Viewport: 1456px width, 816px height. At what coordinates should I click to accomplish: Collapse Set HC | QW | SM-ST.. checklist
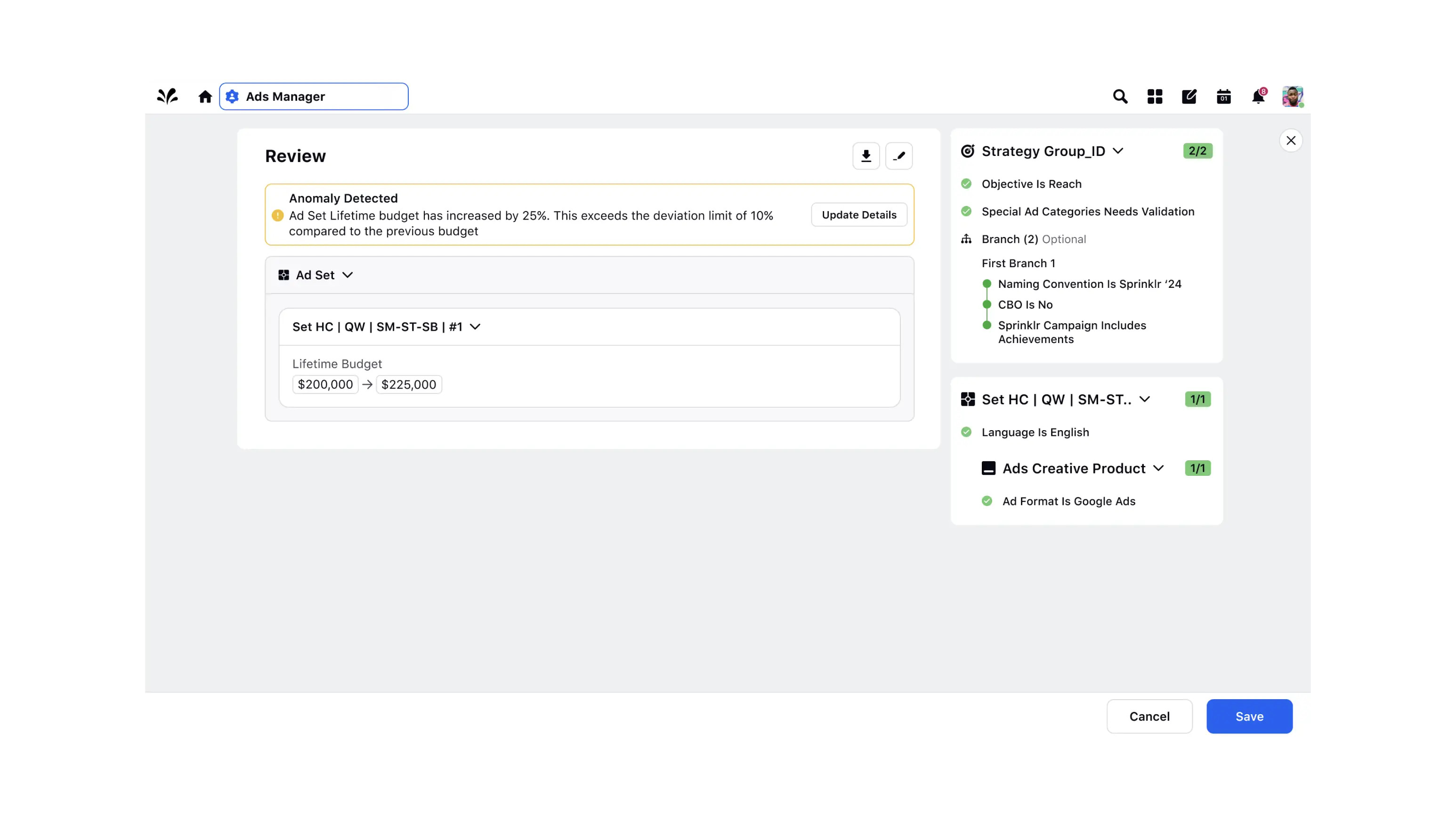[x=1145, y=399]
